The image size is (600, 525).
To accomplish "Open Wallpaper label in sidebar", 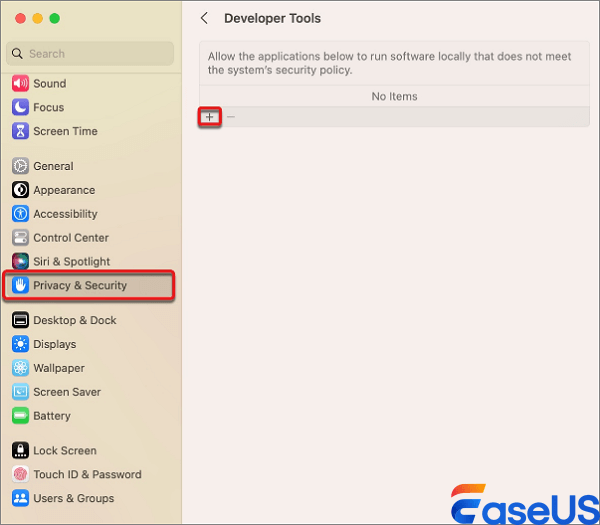I will point(59,368).
